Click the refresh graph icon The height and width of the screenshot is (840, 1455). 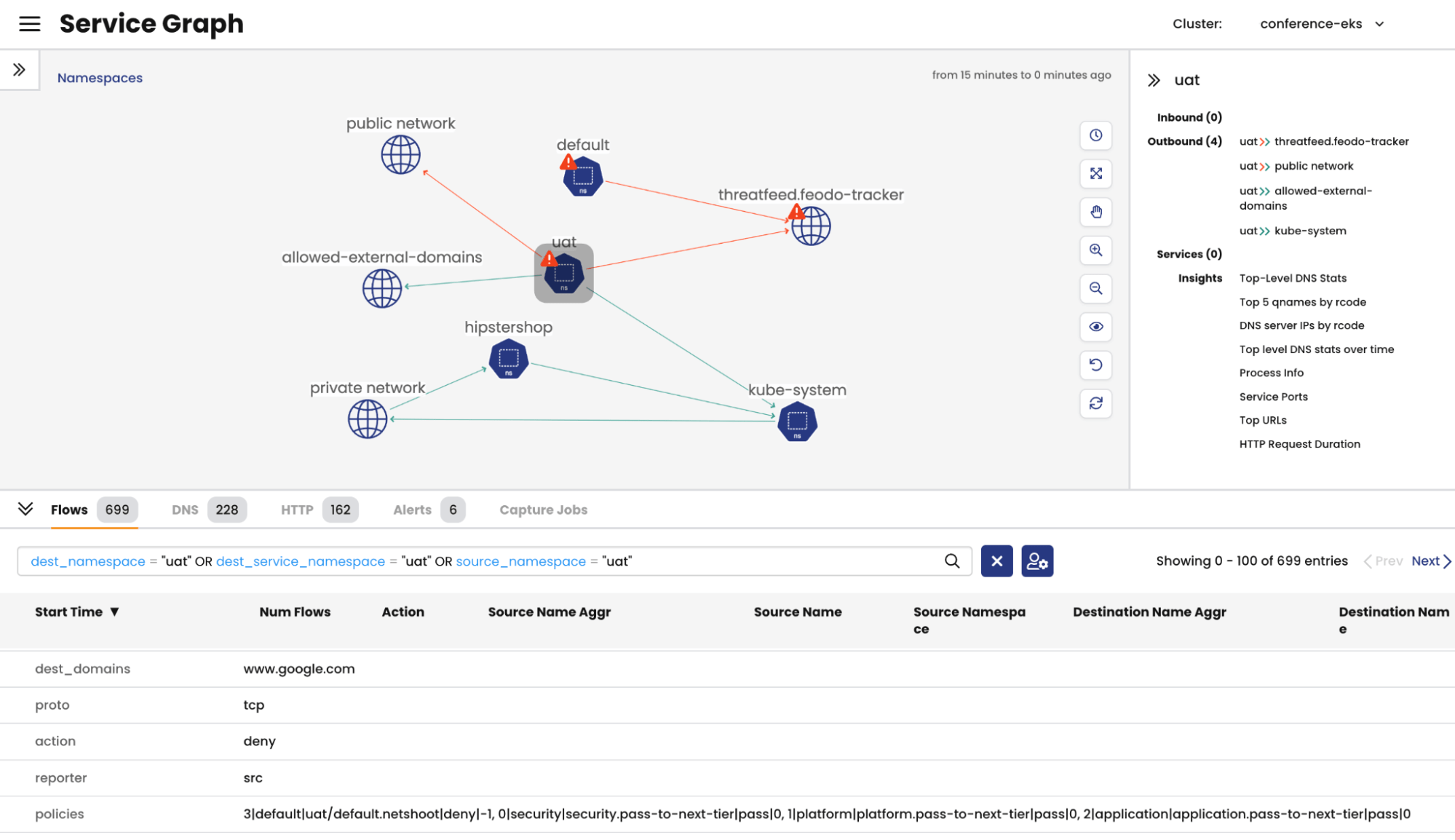pos(1095,403)
